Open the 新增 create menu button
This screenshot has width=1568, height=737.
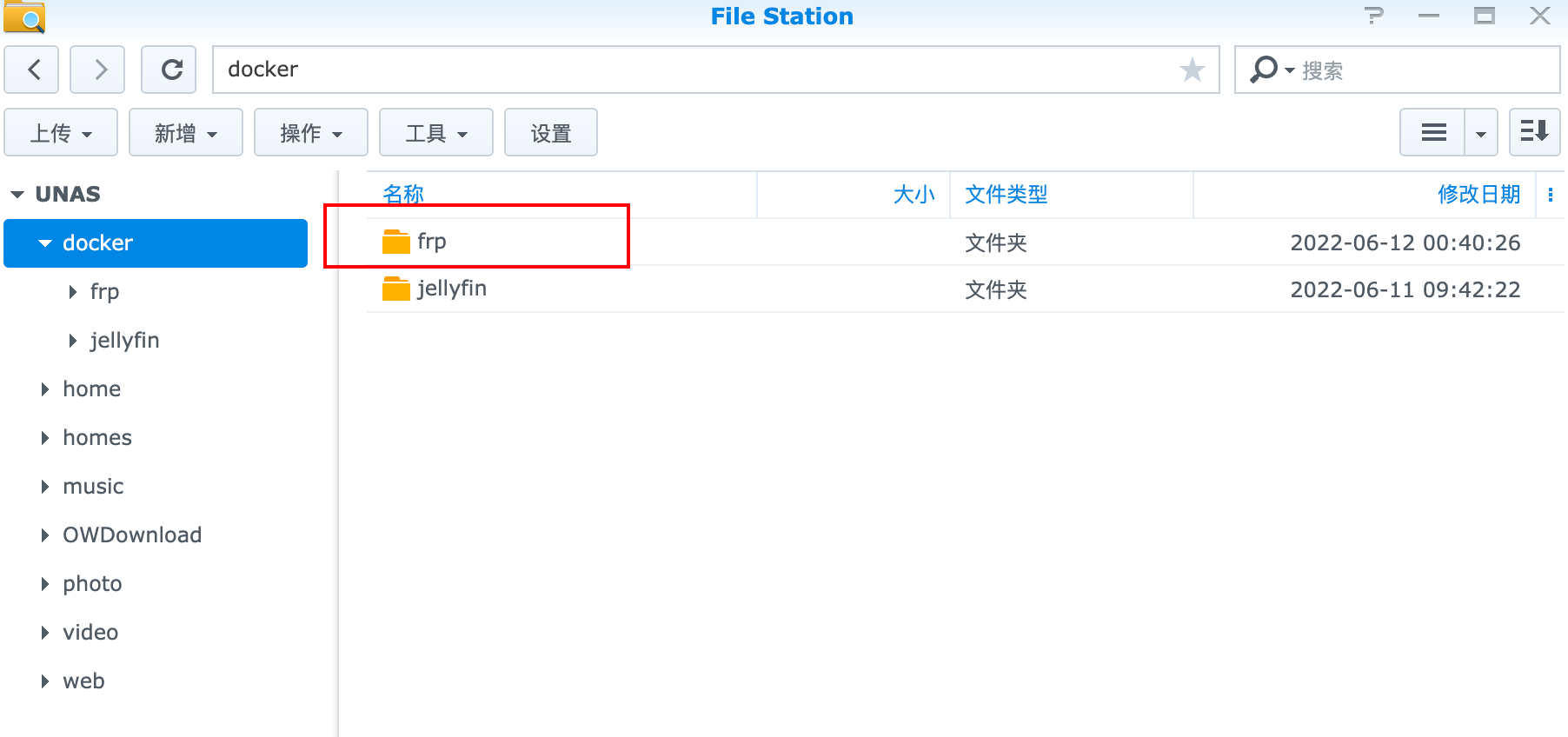186,132
